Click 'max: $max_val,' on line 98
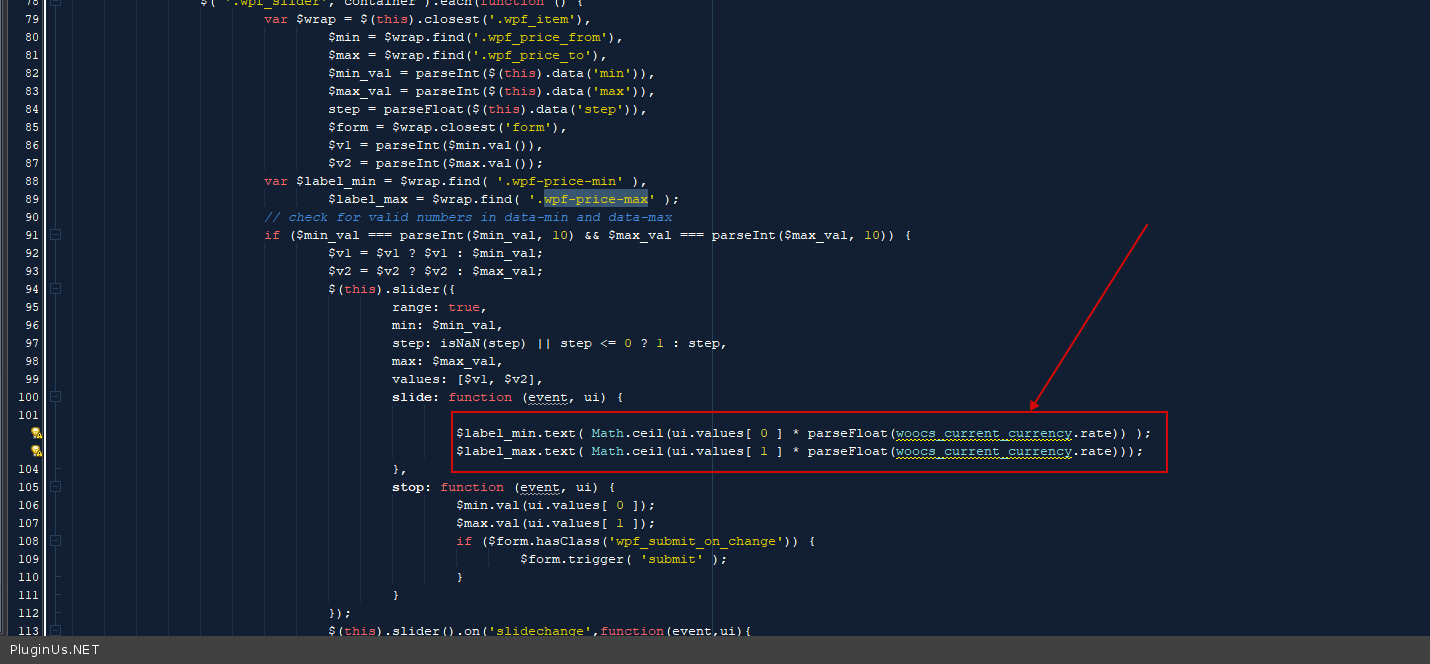This screenshot has width=1430, height=664. (x=448, y=361)
